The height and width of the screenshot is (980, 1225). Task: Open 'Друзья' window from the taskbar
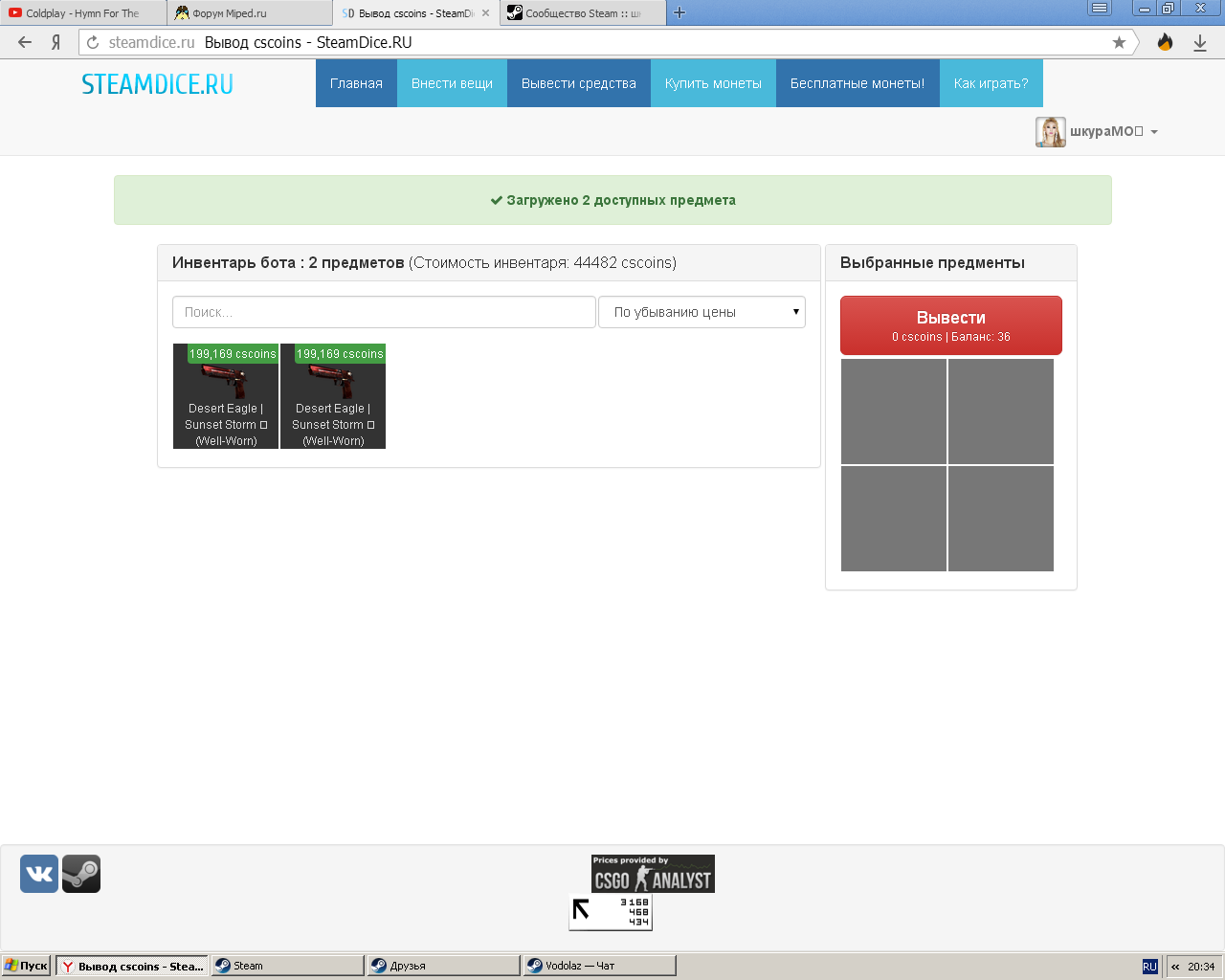coord(444,966)
